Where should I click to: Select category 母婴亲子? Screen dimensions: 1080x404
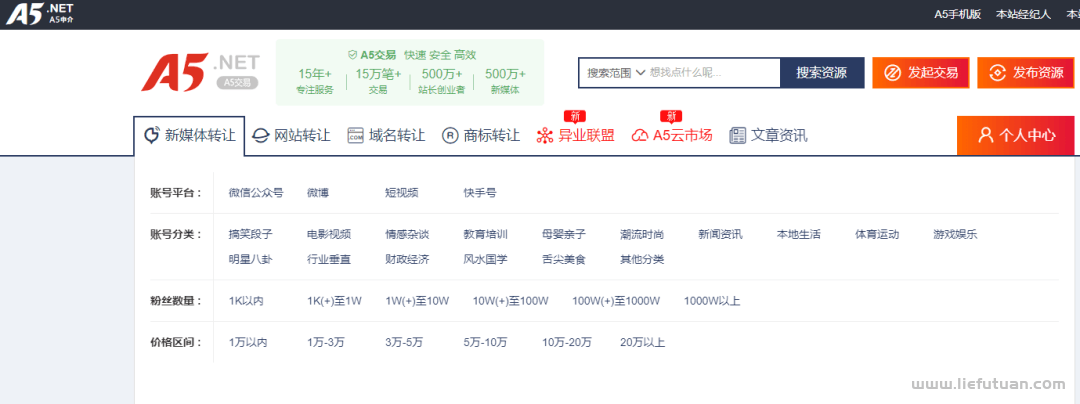pos(564,234)
